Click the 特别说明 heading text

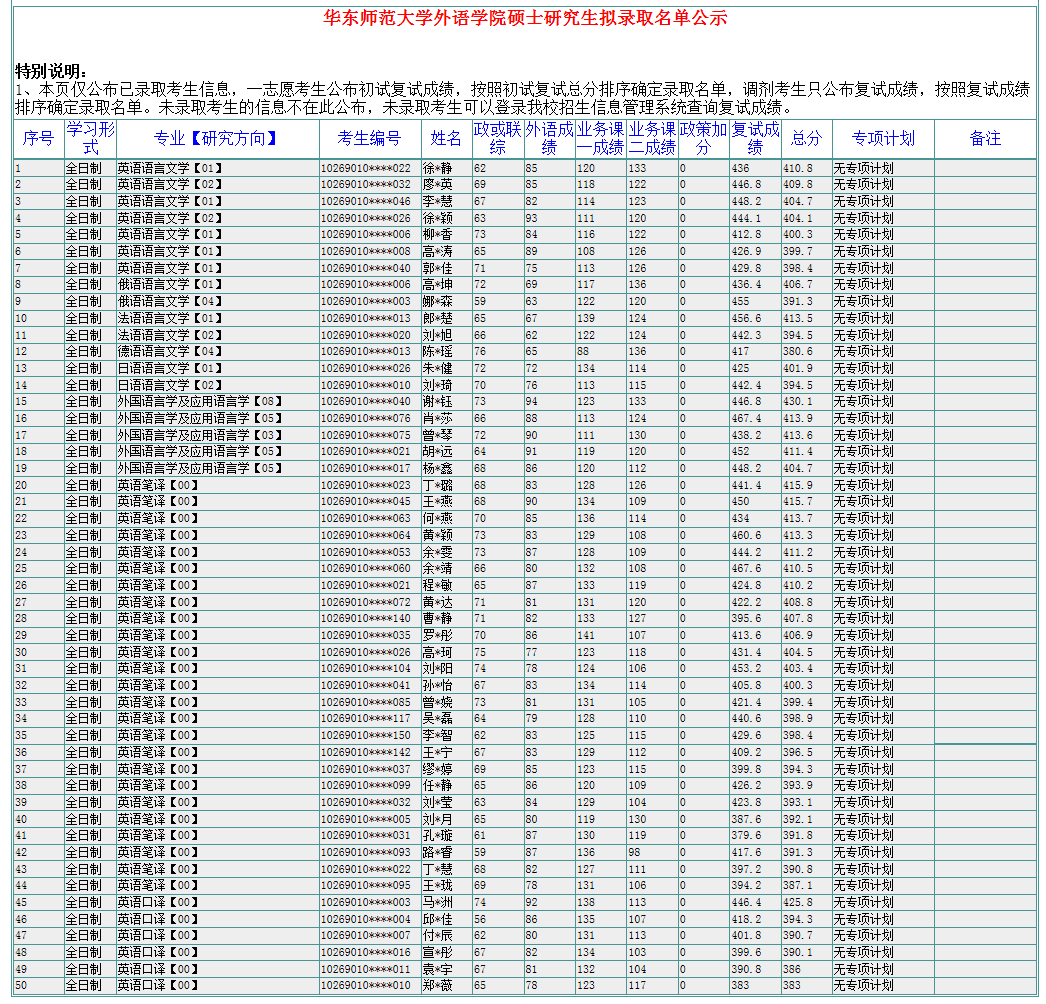pyautogui.click(x=51, y=72)
